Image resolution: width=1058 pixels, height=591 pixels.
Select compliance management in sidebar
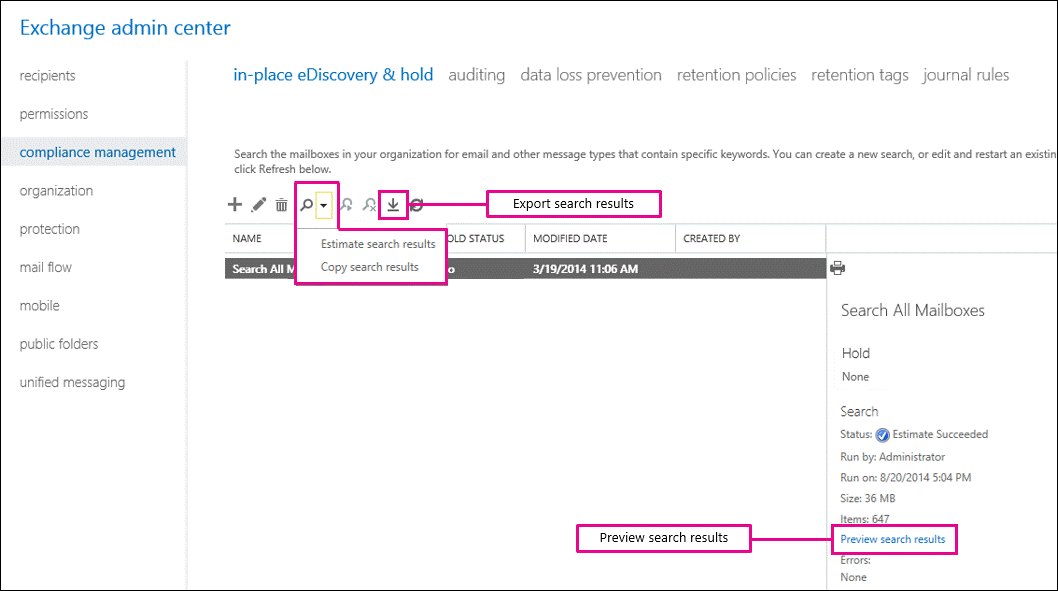[x=97, y=152]
